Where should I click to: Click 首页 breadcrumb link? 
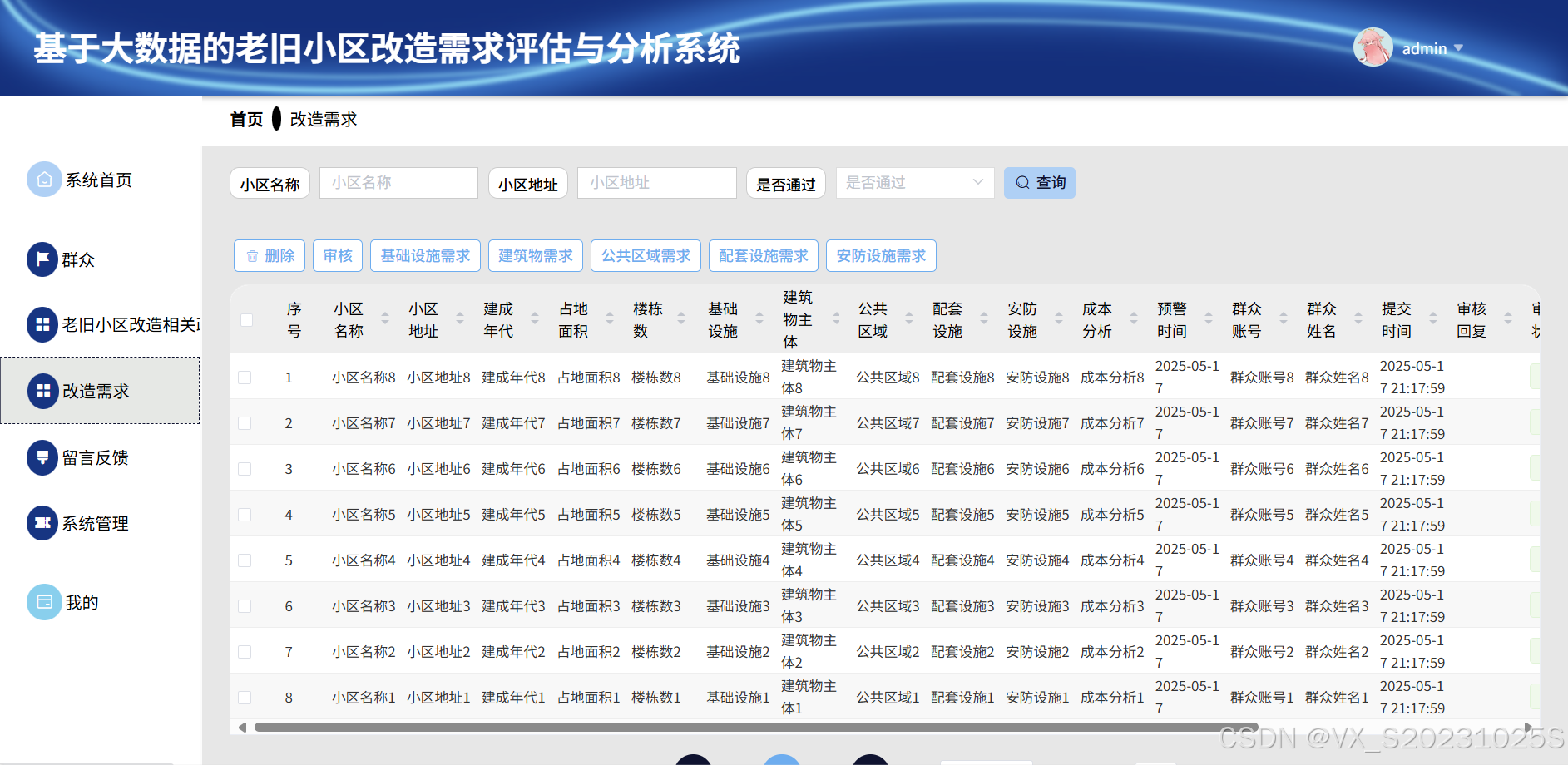pyautogui.click(x=246, y=120)
